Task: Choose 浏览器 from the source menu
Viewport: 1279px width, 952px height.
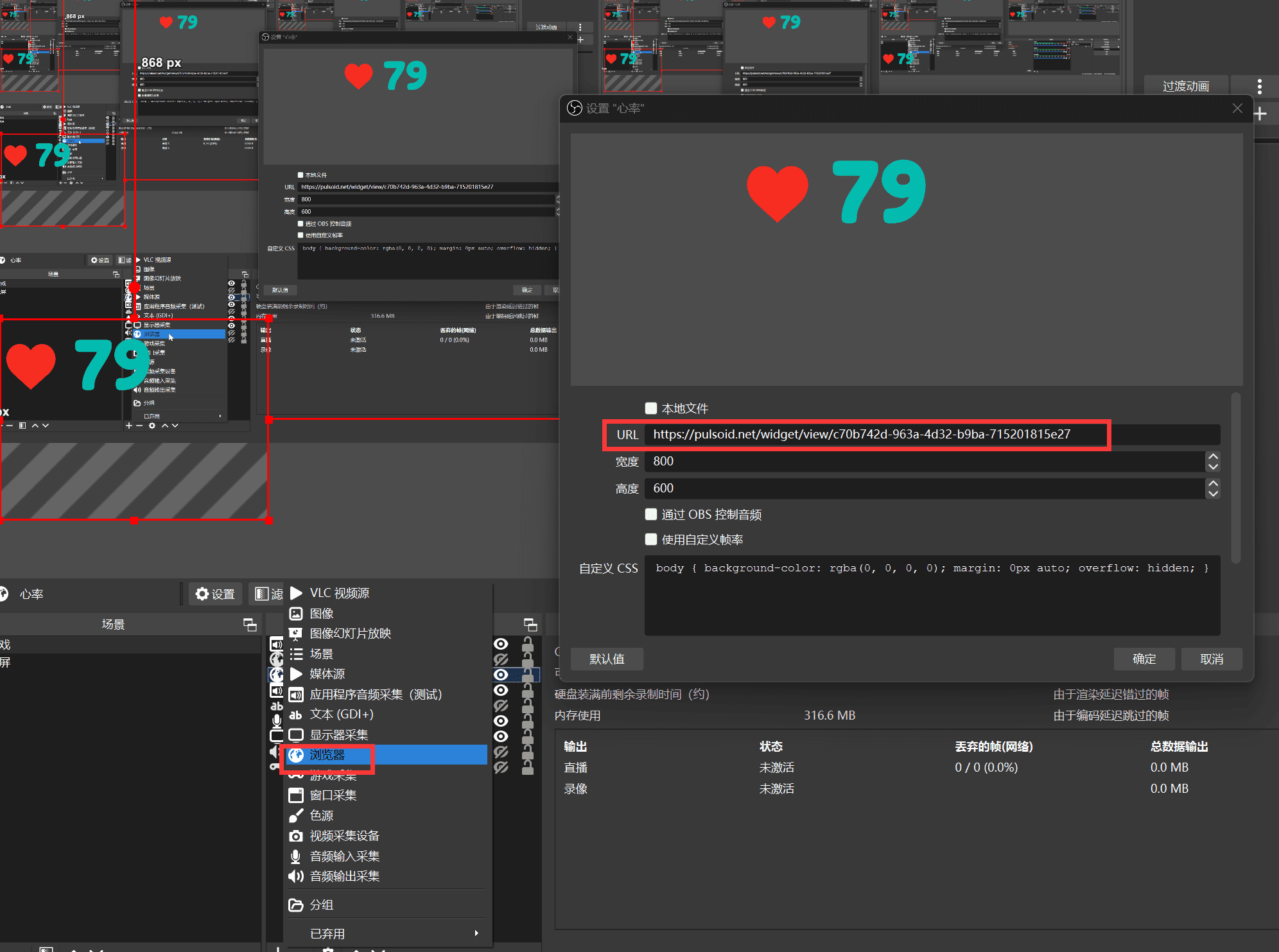Action: pos(327,755)
